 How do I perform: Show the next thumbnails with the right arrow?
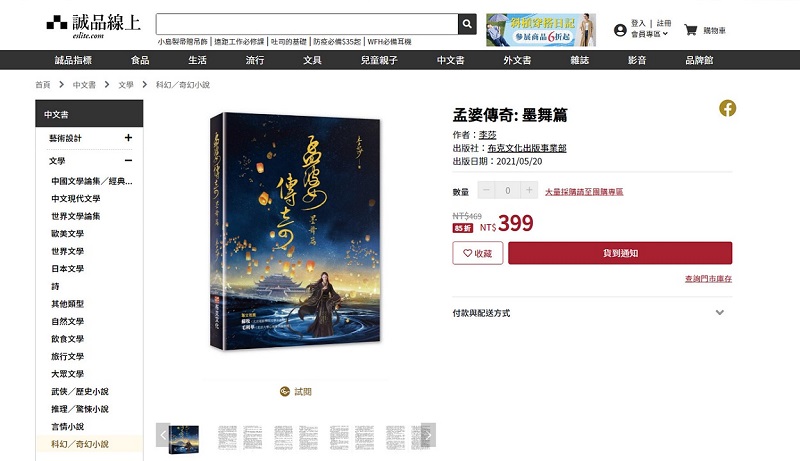(429, 435)
